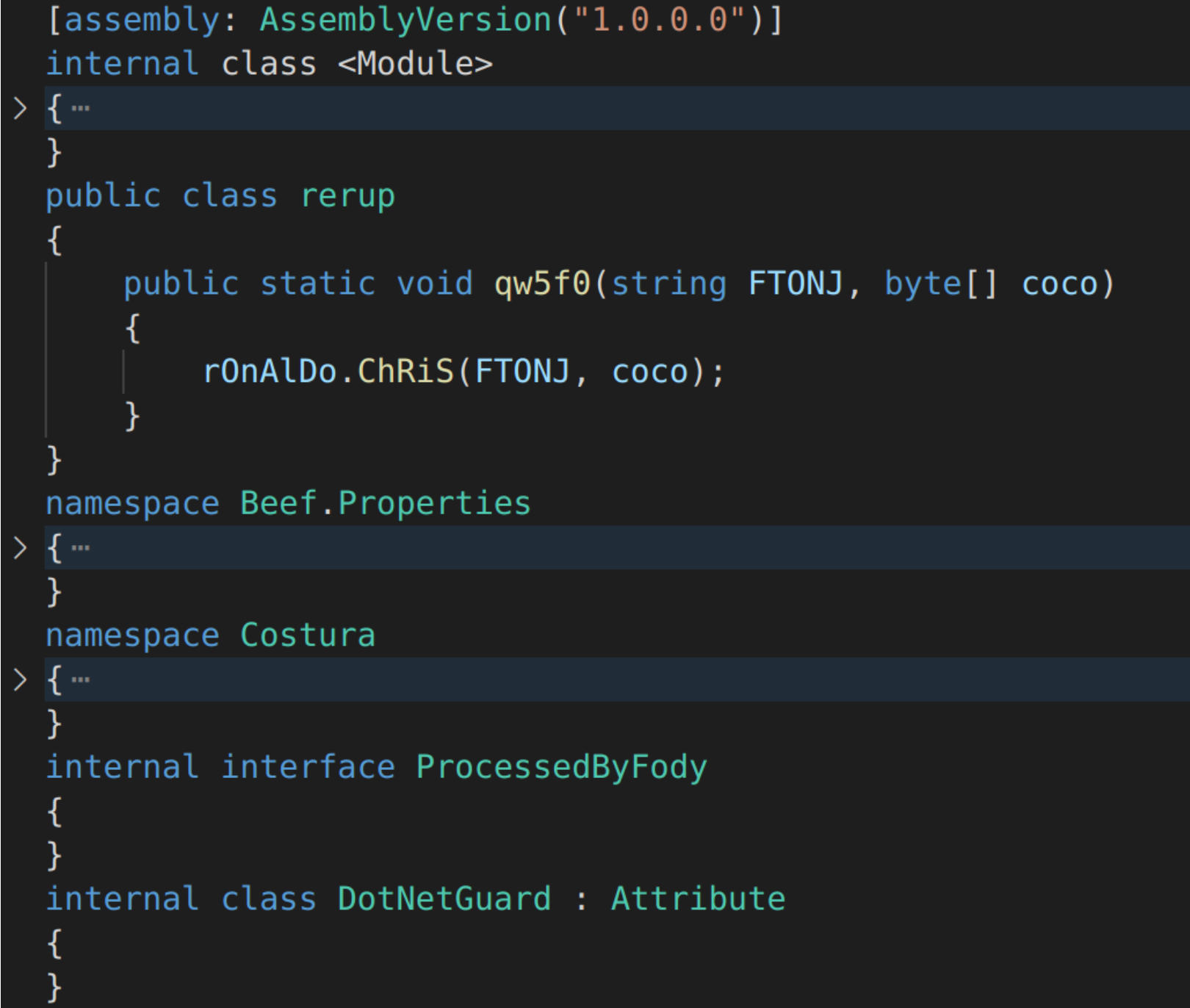
Task: Click the ProcessedByFody interface name
Action: pyautogui.click(x=561, y=767)
